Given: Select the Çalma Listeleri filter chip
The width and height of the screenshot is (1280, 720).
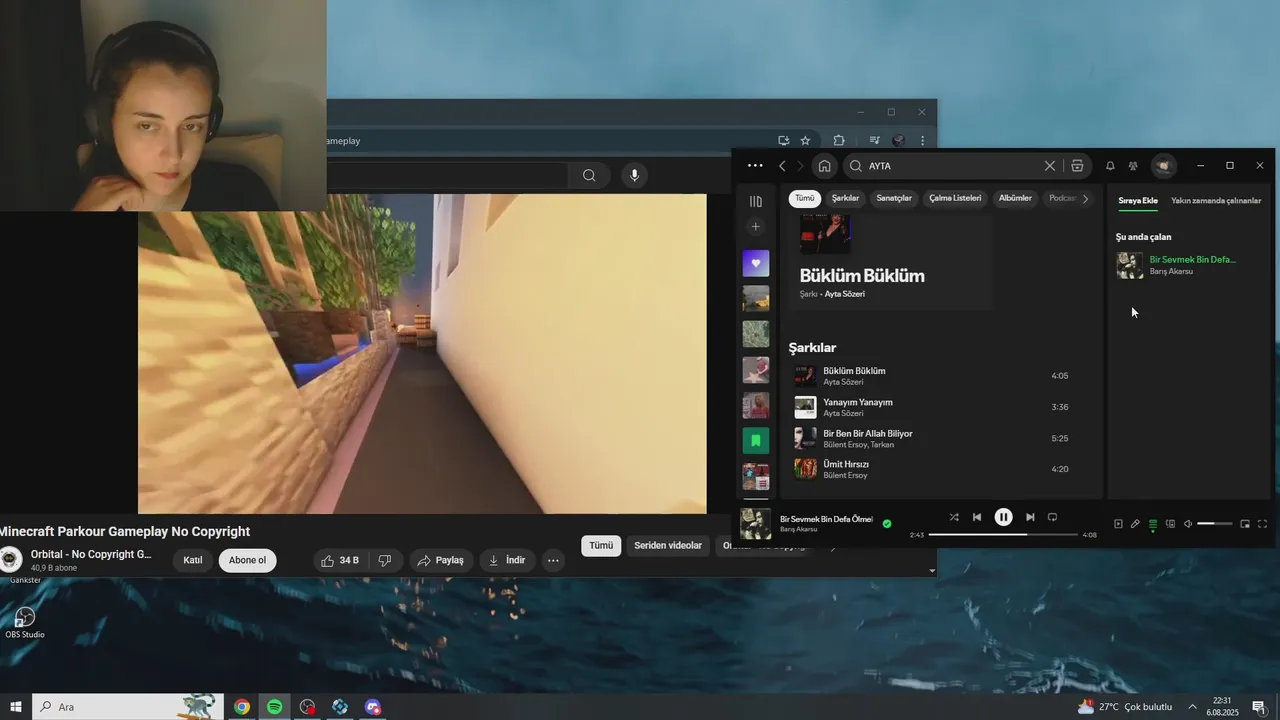Looking at the screenshot, I should 955,198.
